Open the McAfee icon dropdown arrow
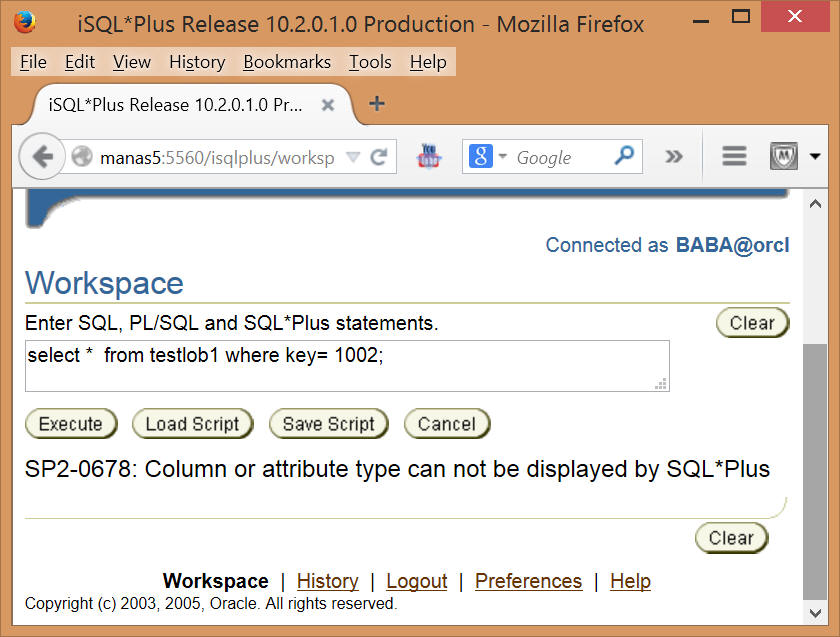The width and height of the screenshot is (840, 637). click(815, 156)
